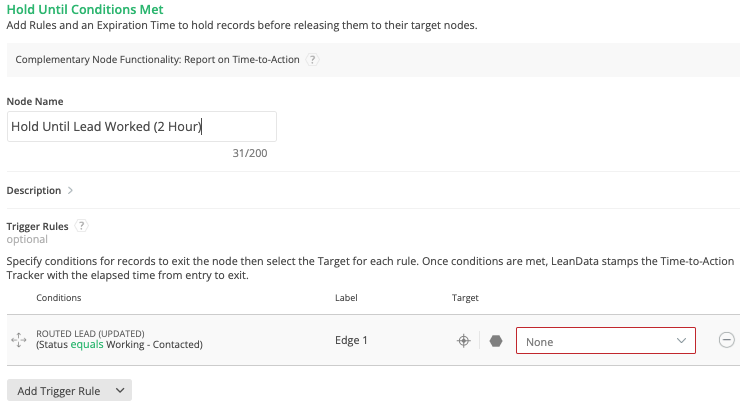Image resolution: width=748 pixels, height=408 pixels.
Task: Click the Complementary Node Functionality banner text
Action: 157,60
